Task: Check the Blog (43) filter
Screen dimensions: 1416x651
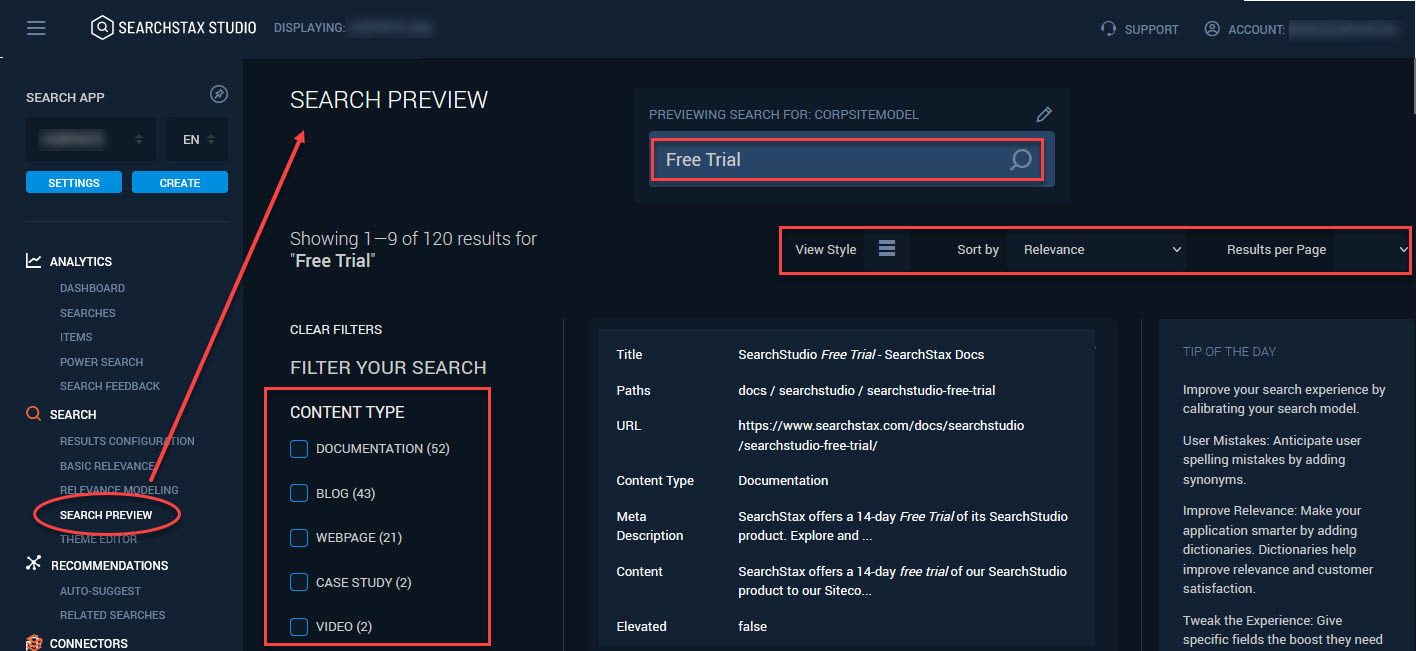Action: [x=298, y=493]
